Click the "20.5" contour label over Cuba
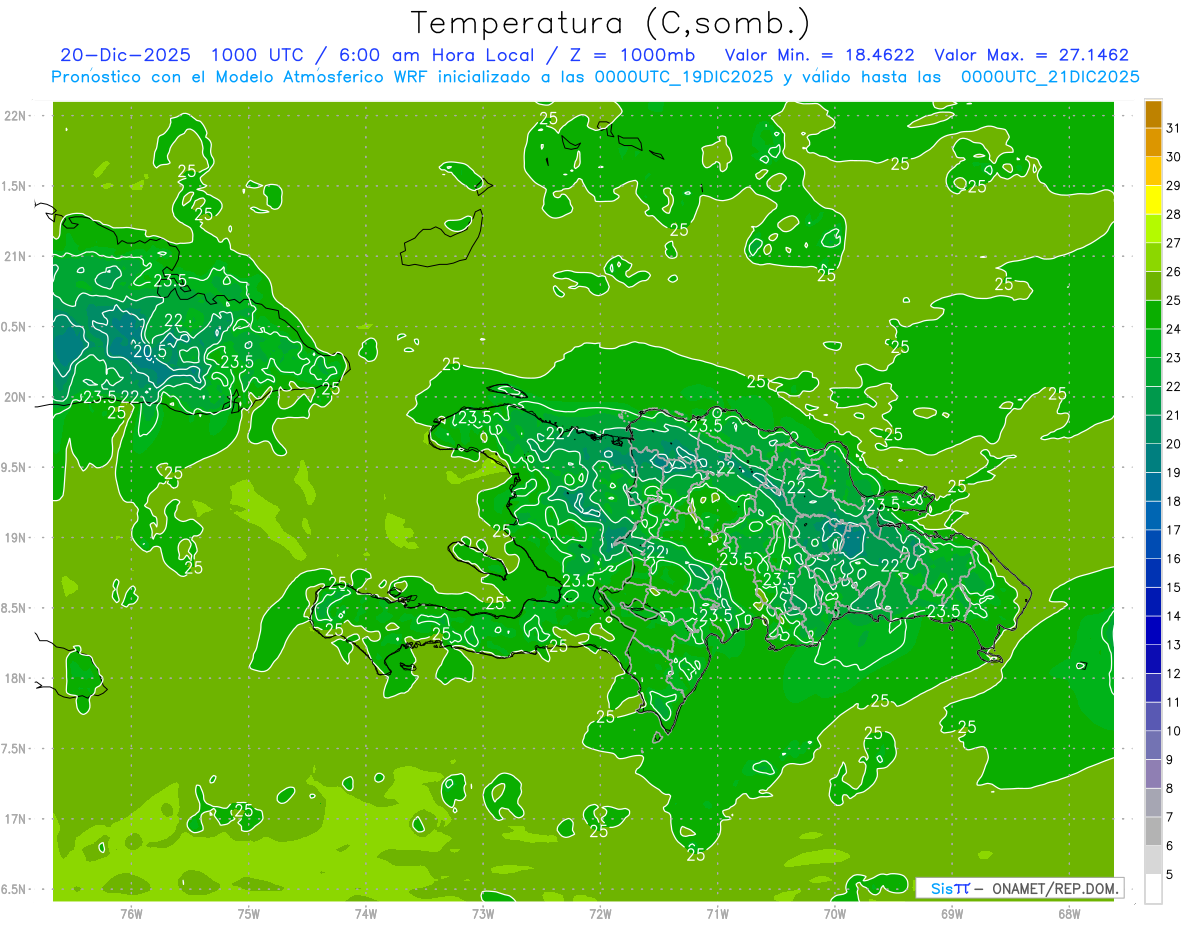The width and height of the screenshot is (1200, 927). 149,351
